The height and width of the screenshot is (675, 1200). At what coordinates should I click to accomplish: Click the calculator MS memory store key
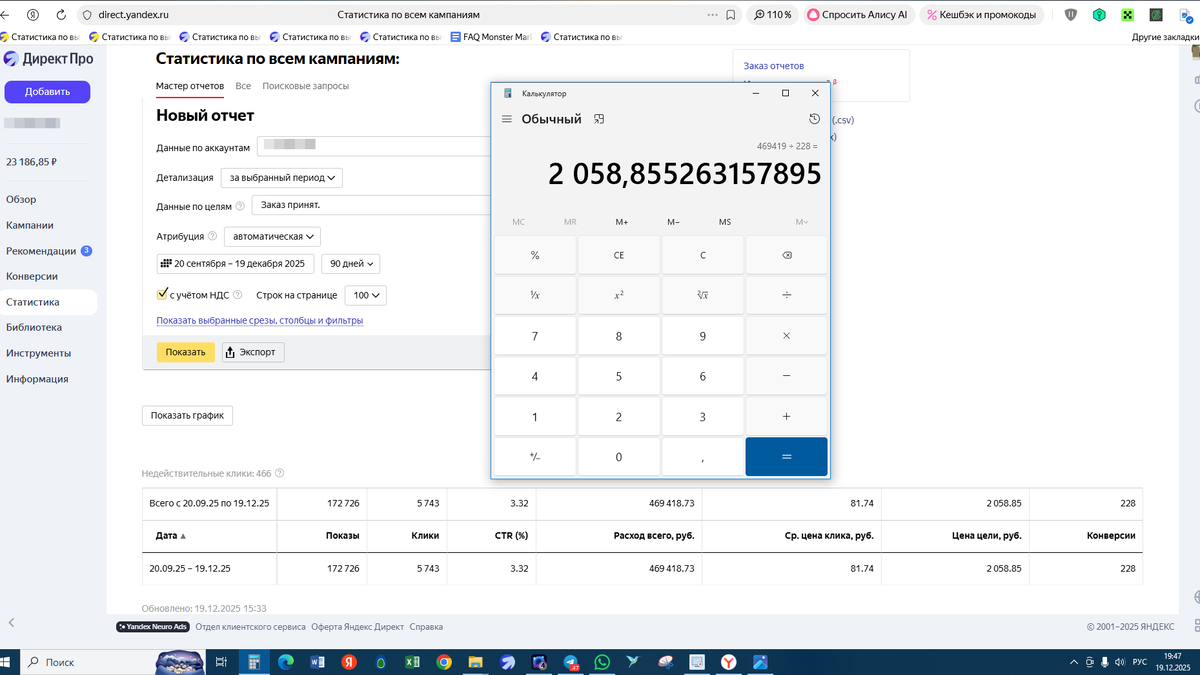click(724, 222)
